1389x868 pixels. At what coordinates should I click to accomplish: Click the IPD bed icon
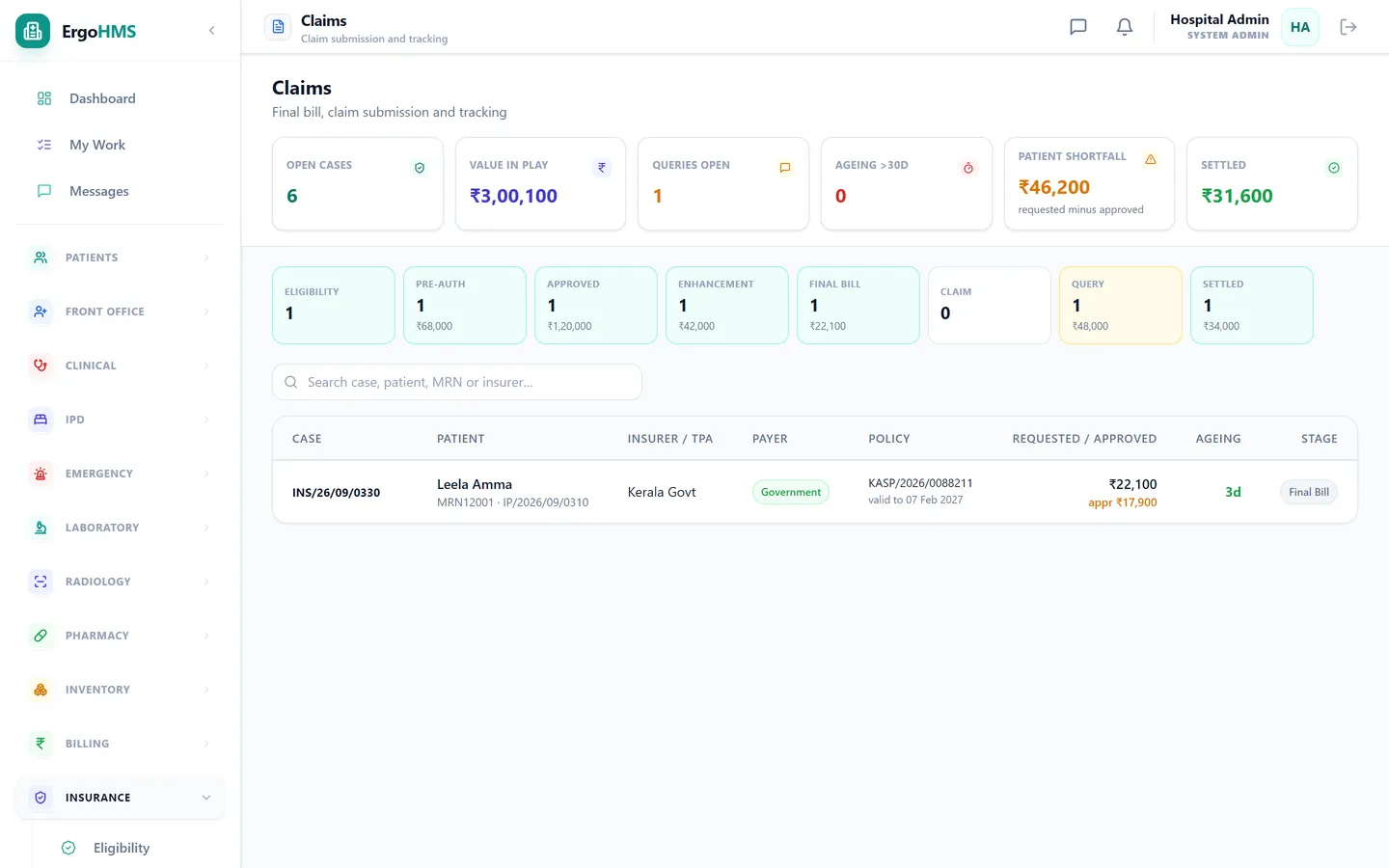point(41,420)
